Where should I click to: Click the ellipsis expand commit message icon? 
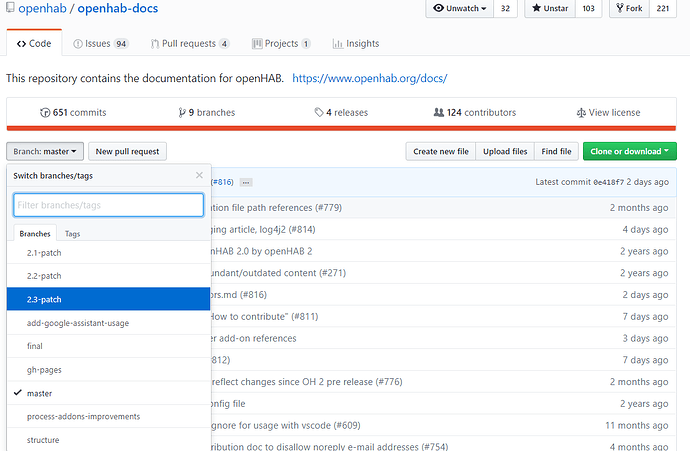click(246, 182)
